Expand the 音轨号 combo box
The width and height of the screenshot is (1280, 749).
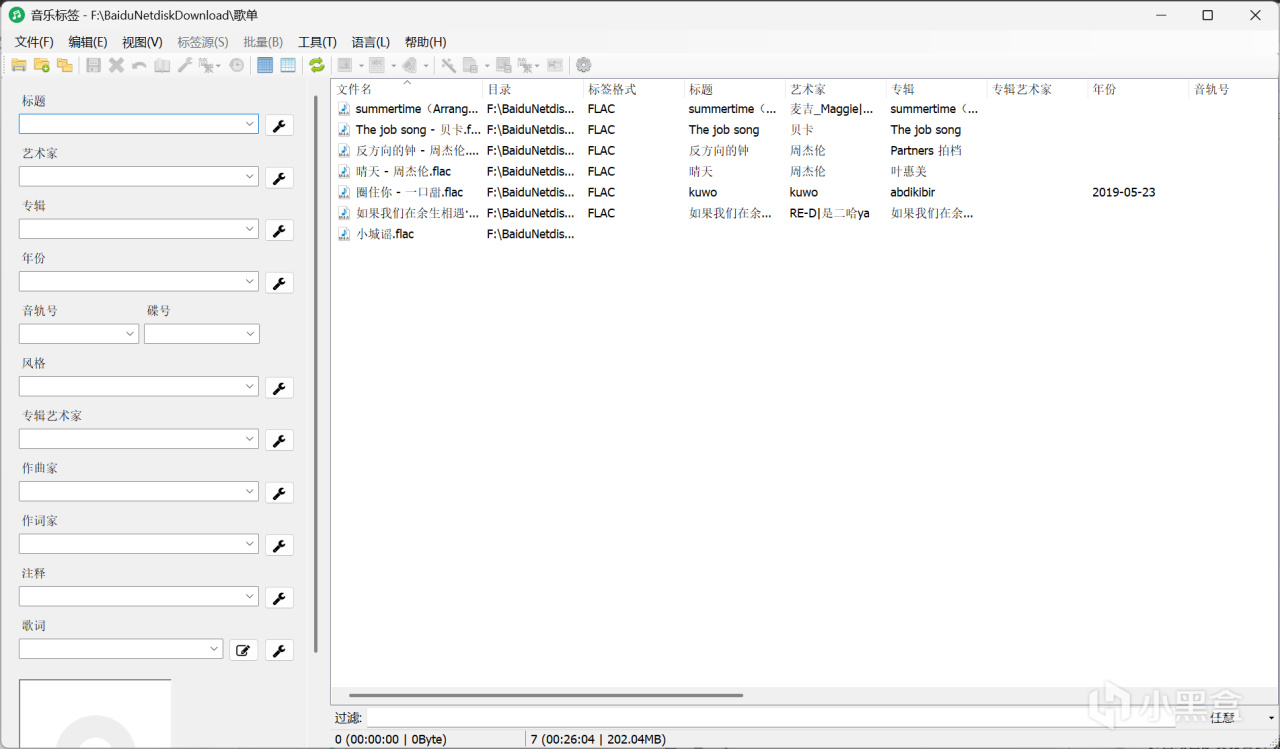click(x=130, y=334)
